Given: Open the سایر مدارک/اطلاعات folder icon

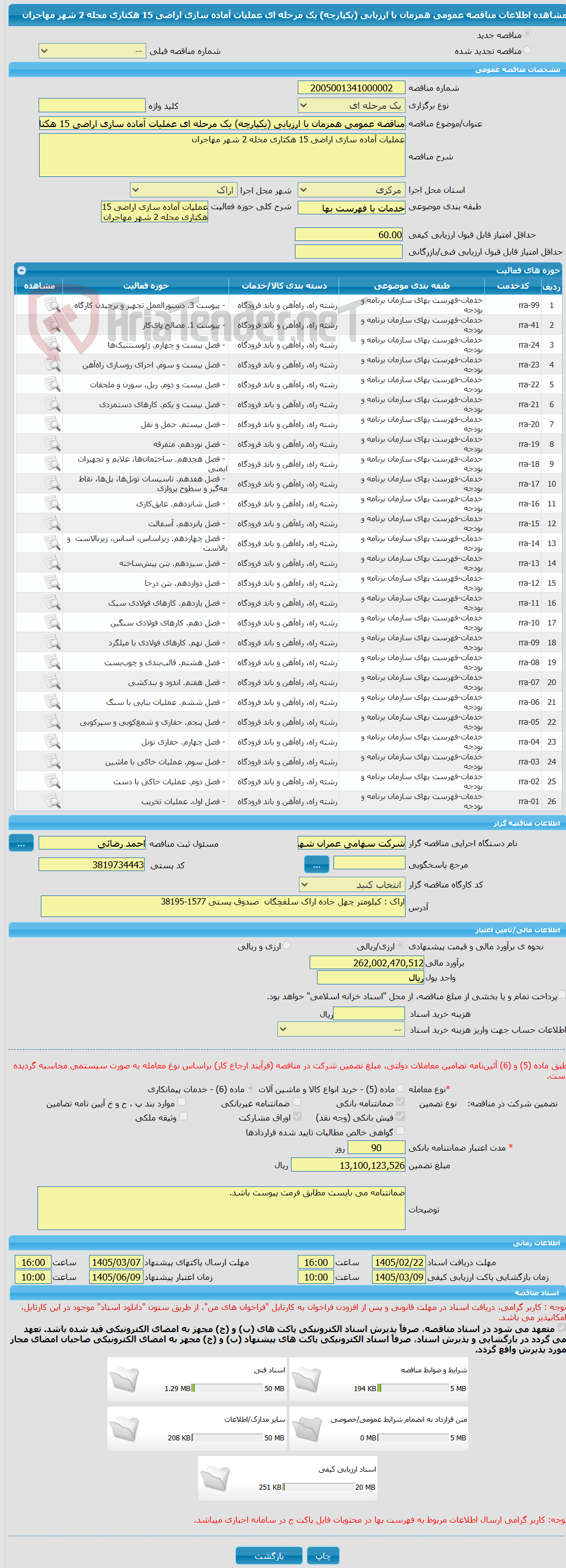Looking at the screenshot, I should coord(125,1428).
